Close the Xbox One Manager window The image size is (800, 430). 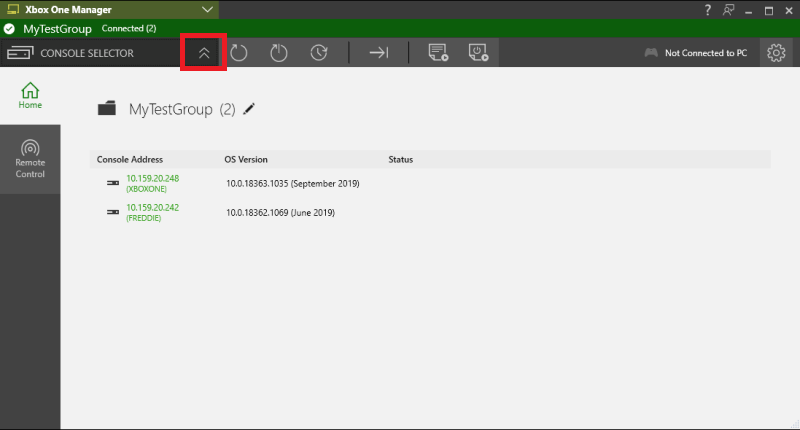(x=789, y=10)
